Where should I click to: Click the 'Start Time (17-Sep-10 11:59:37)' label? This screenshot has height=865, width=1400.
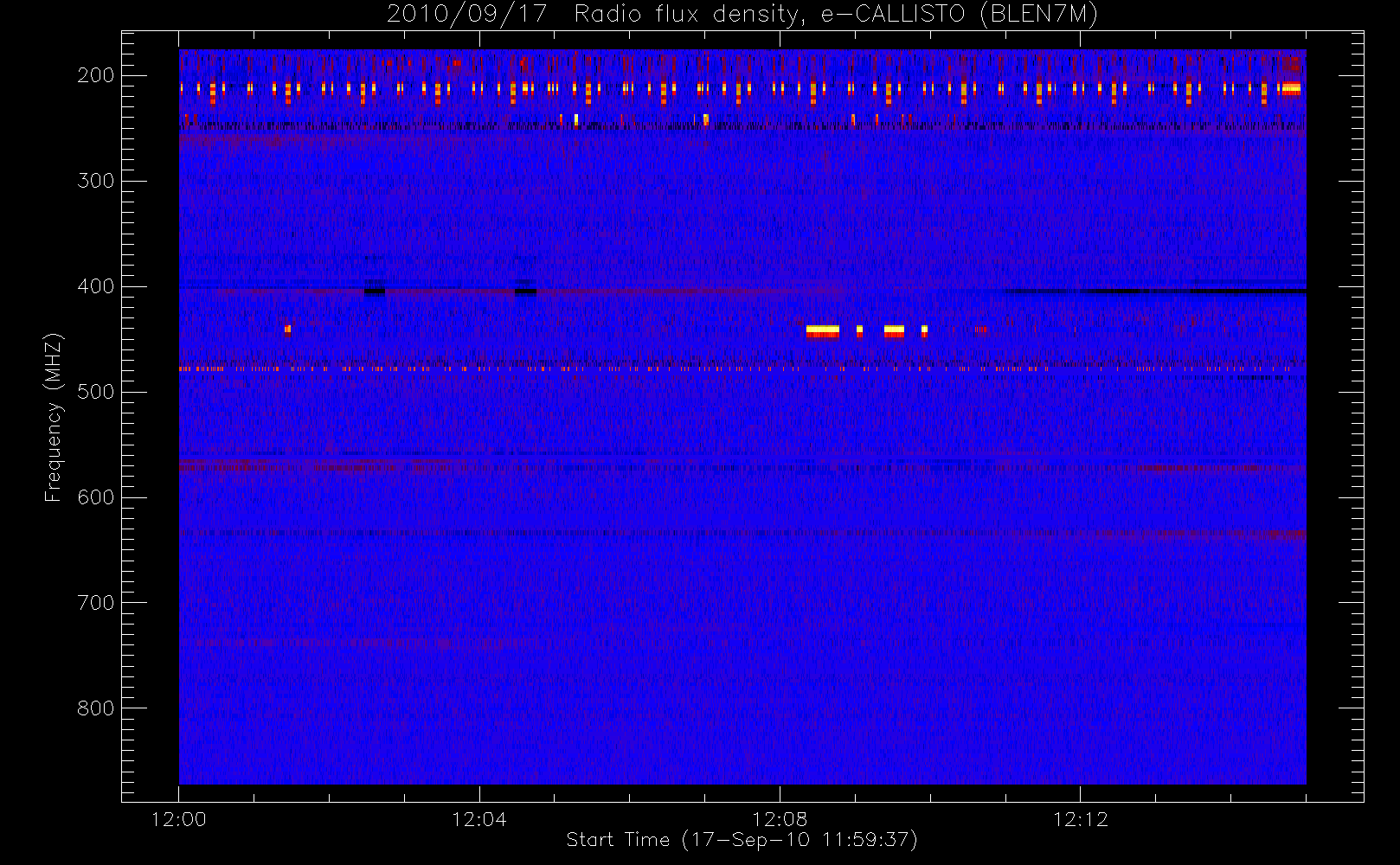[x=742, y=840]
